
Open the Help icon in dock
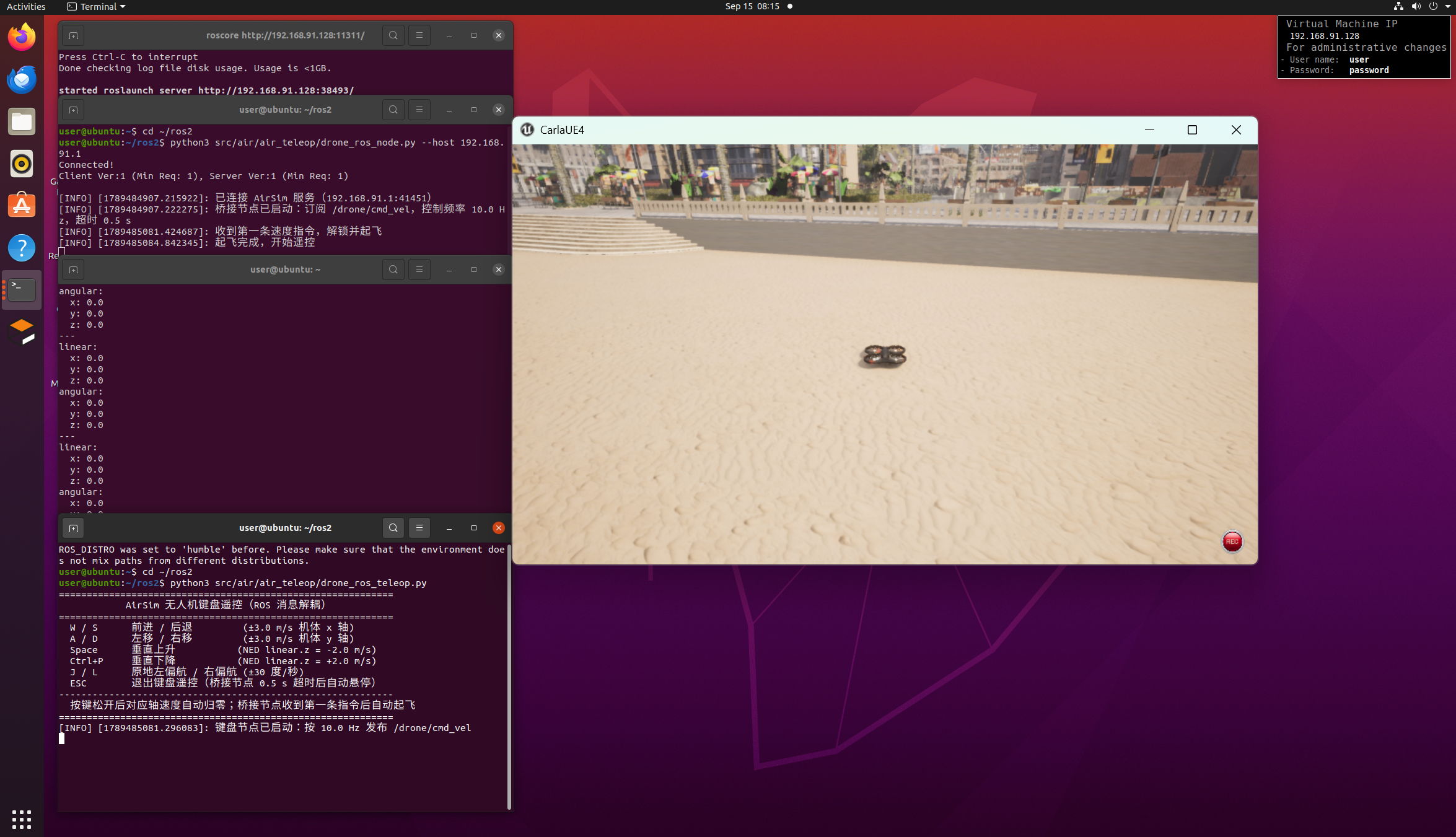click(22, 248)
